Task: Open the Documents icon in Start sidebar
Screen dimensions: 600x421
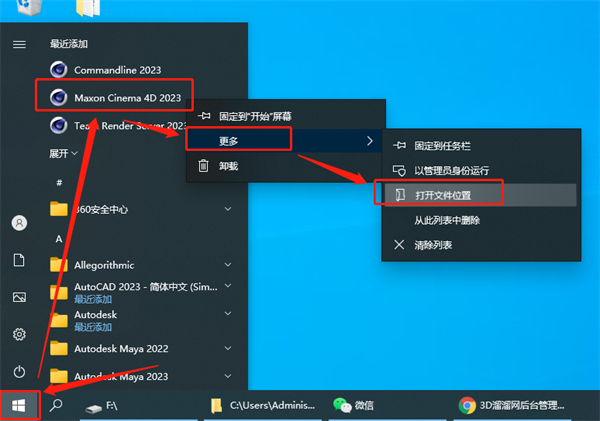Action: pyautogui.click(x=19, y=260)
